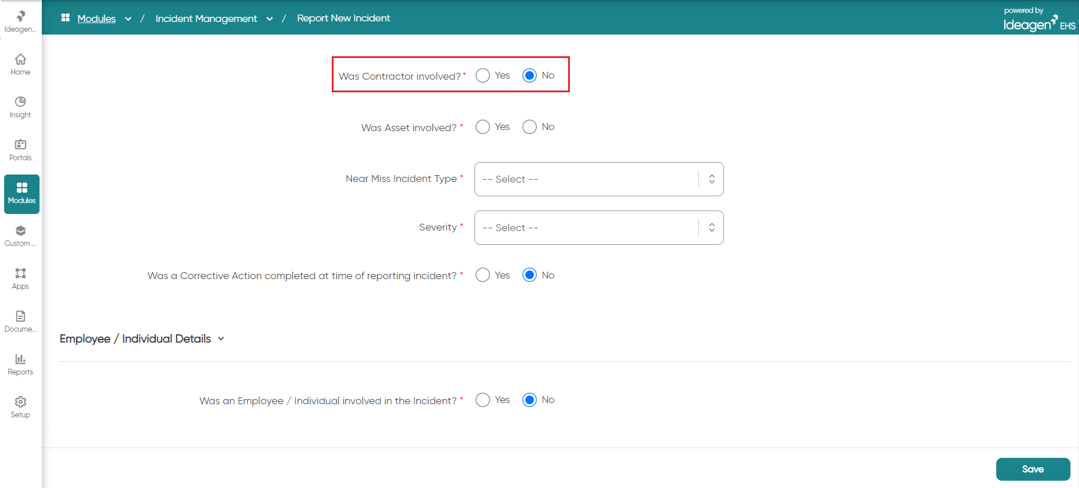Expand the Incident Management breadcrumb menu
This screenshot has height=488, width=1079.
(270, 19)
